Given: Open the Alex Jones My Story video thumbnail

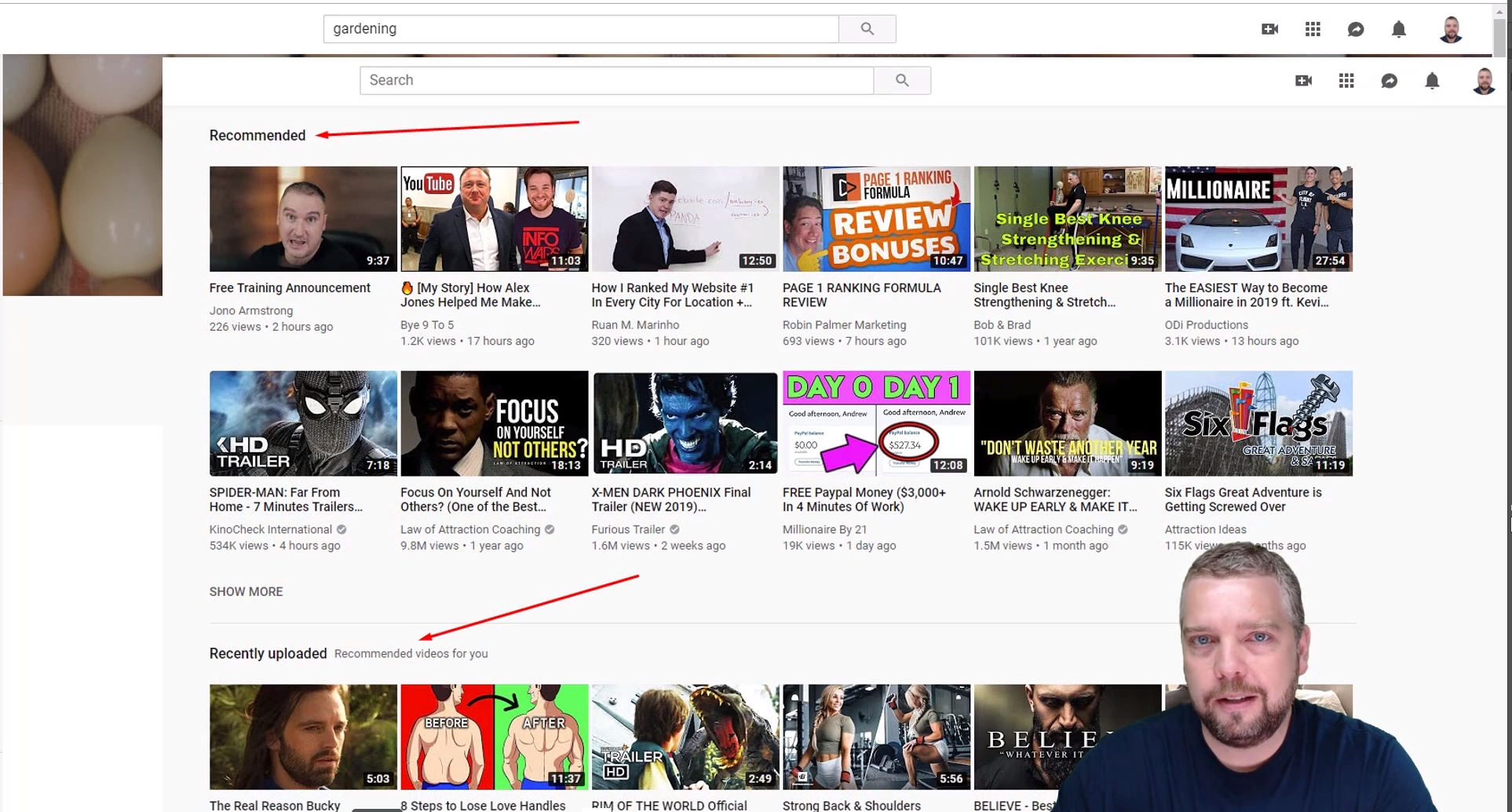Looking at the screenshot, I should point(494,219).
